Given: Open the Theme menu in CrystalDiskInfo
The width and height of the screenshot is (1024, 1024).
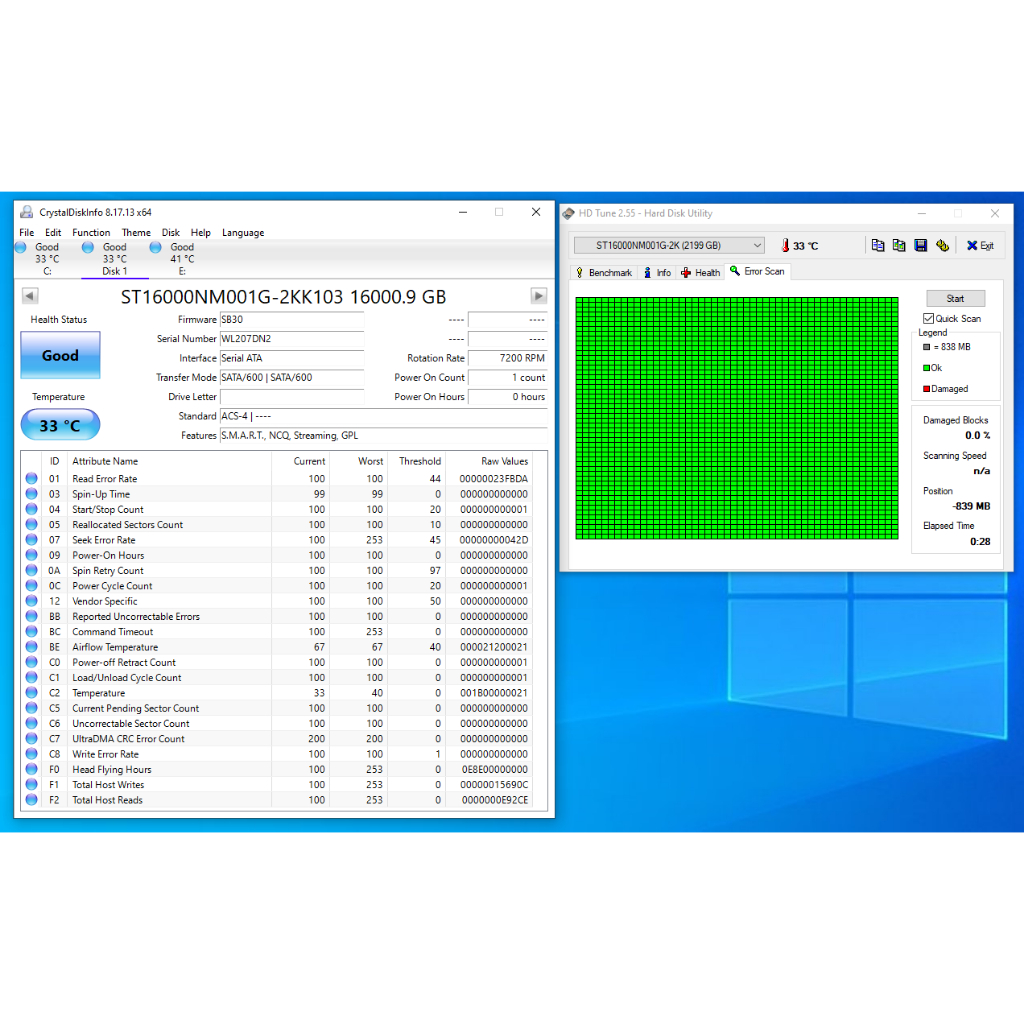Looking at the screenshot, I should 136,233.
